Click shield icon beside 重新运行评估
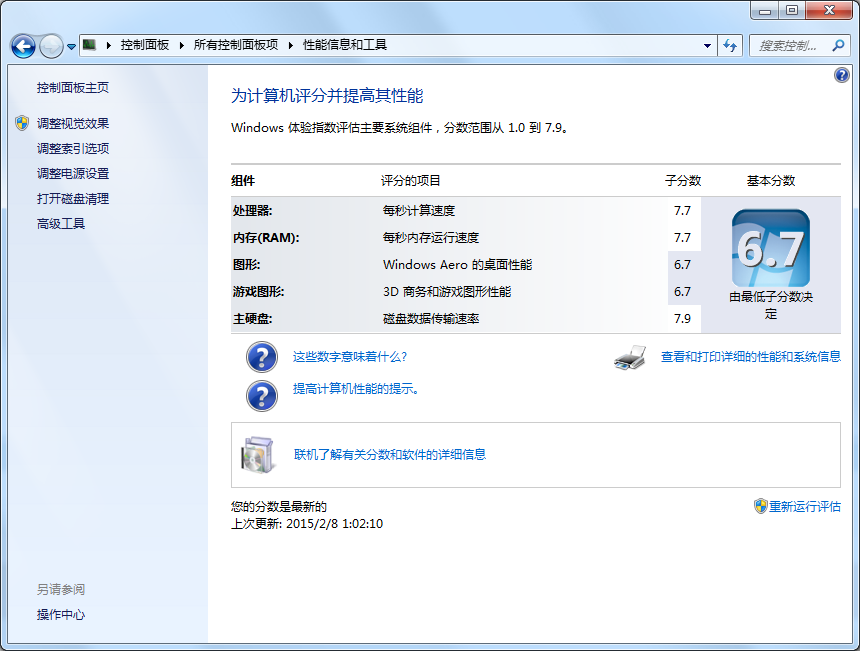860x651 pixels. click(x=760, y=506)
